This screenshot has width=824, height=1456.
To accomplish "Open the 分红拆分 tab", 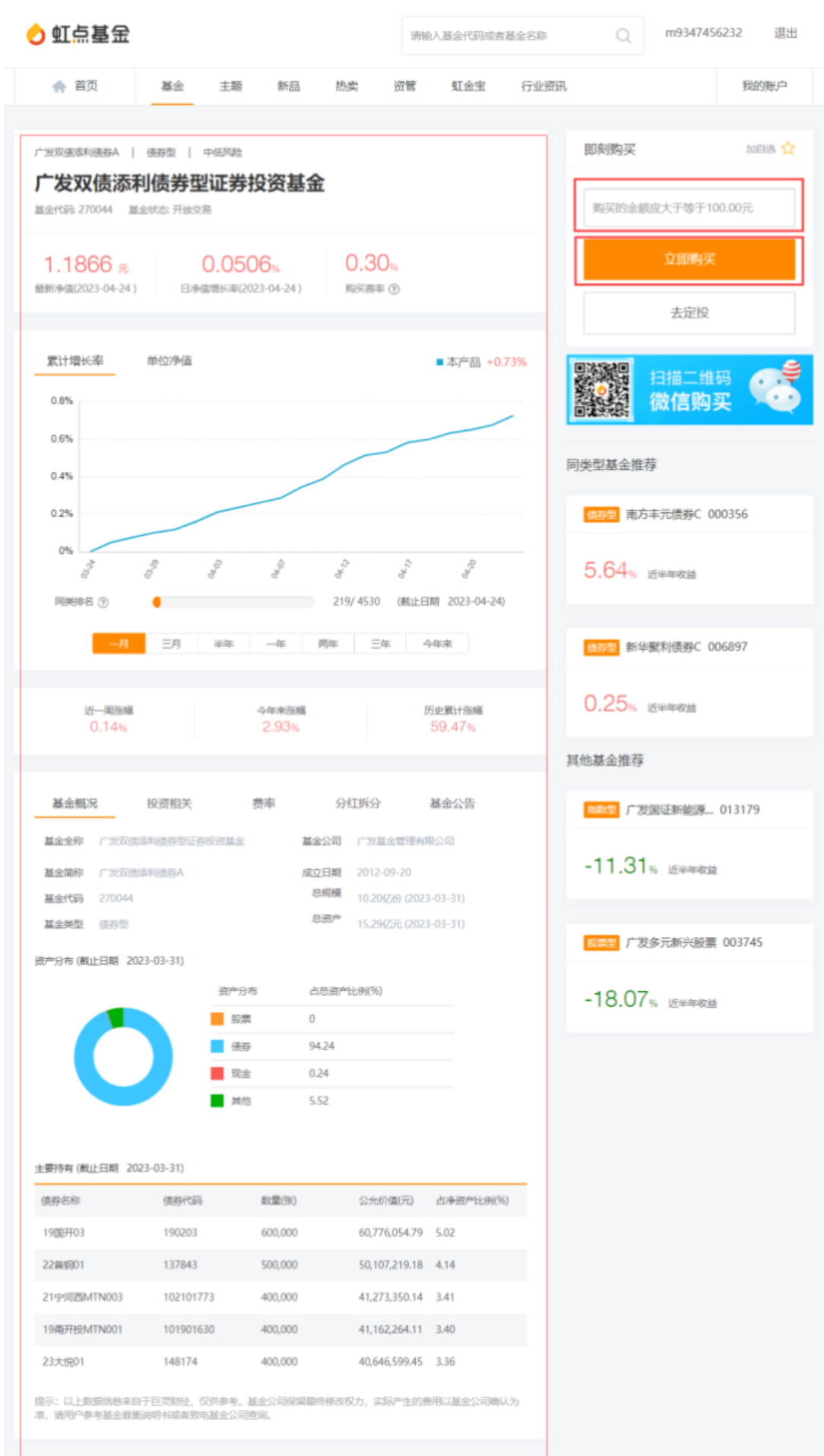I will (358, 803).
